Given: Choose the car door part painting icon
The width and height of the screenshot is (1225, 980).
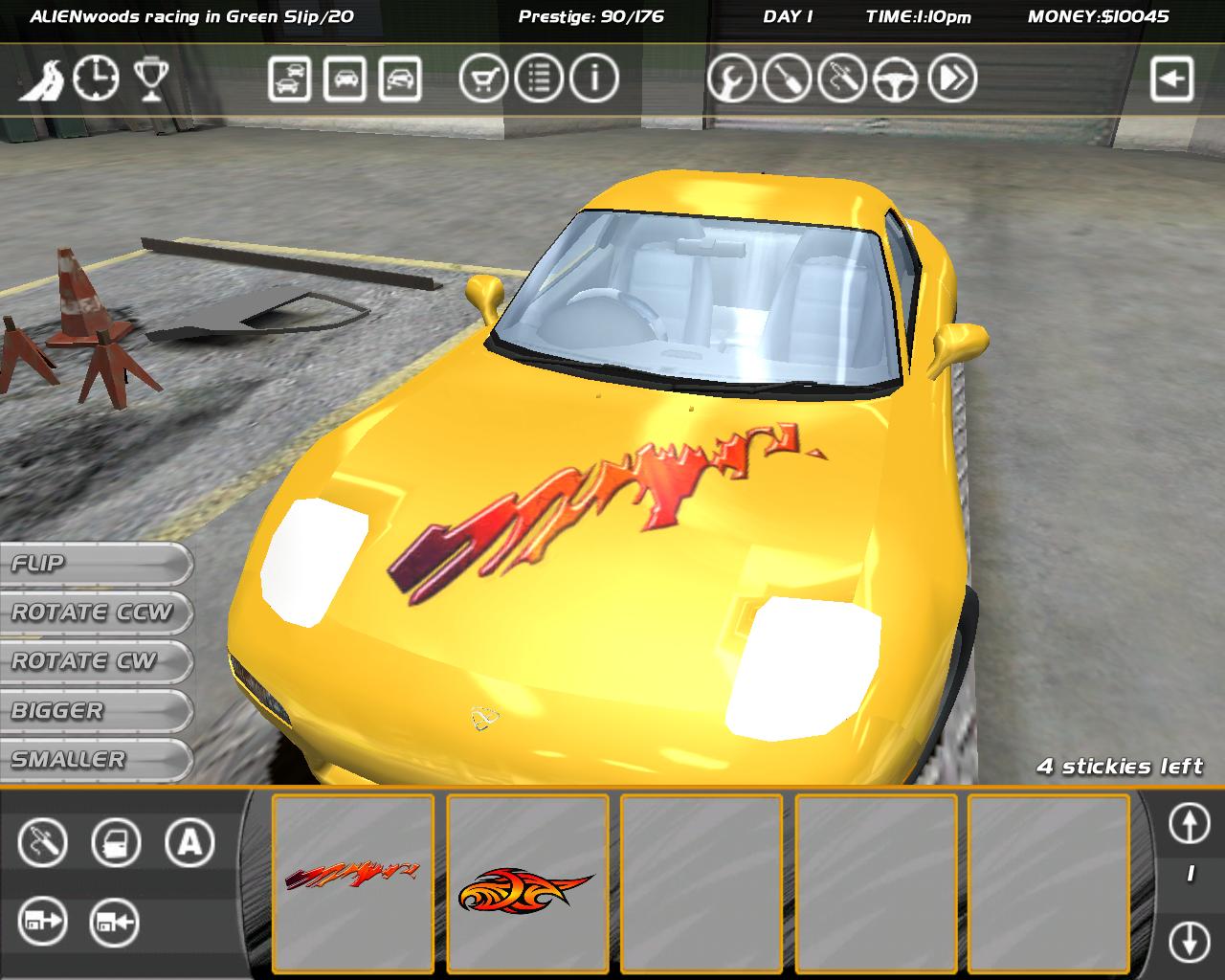Looking at the screenshot, I should pyautogui.click(x=116, y=843).
